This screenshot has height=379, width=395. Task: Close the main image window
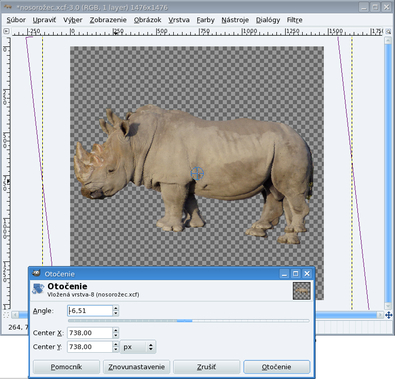(387, 7)
